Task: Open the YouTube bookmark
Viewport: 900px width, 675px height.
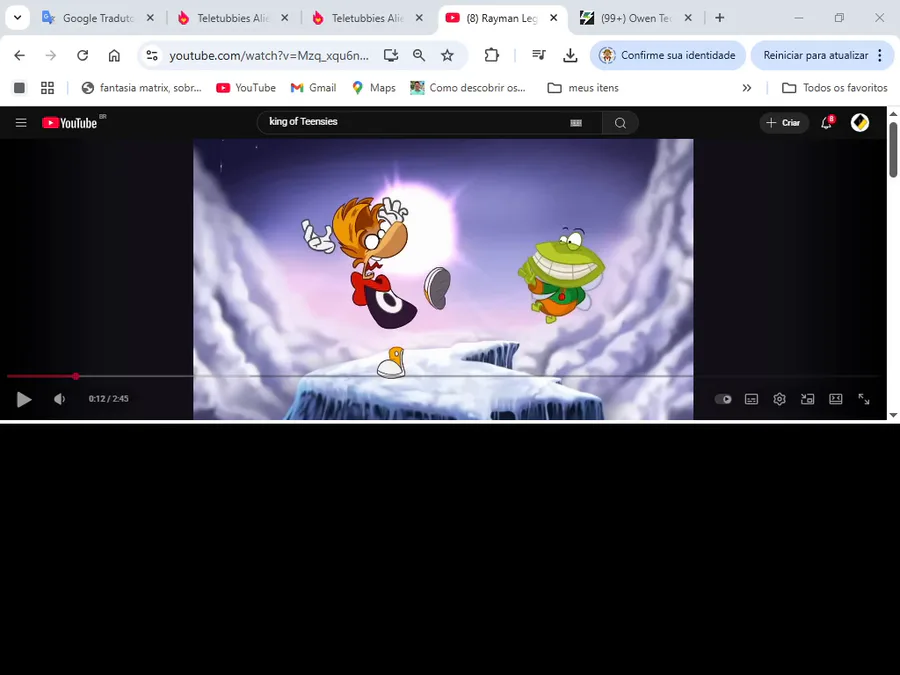Action: [246, 88]
